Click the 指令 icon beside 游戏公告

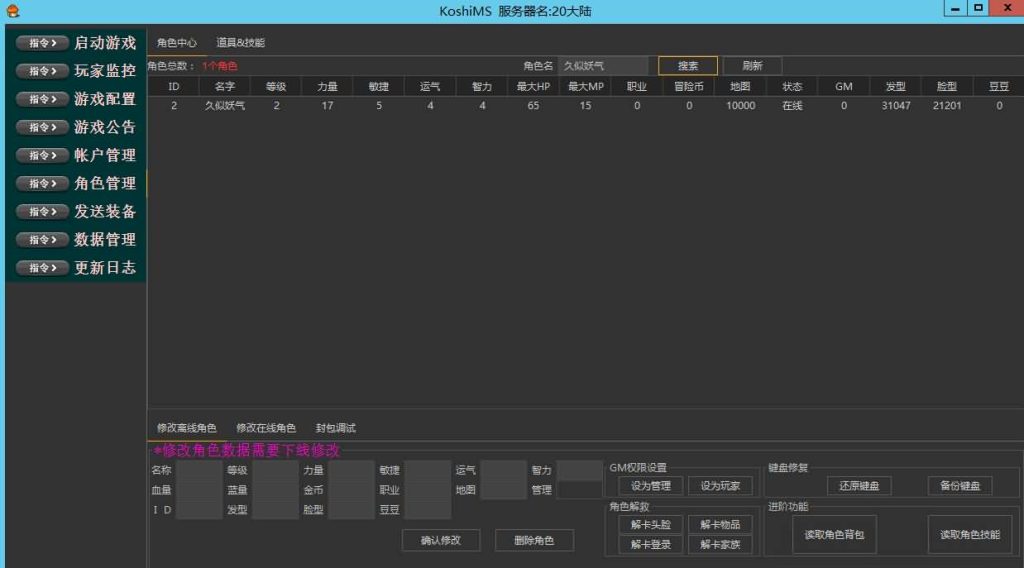(x=43, y=127)
